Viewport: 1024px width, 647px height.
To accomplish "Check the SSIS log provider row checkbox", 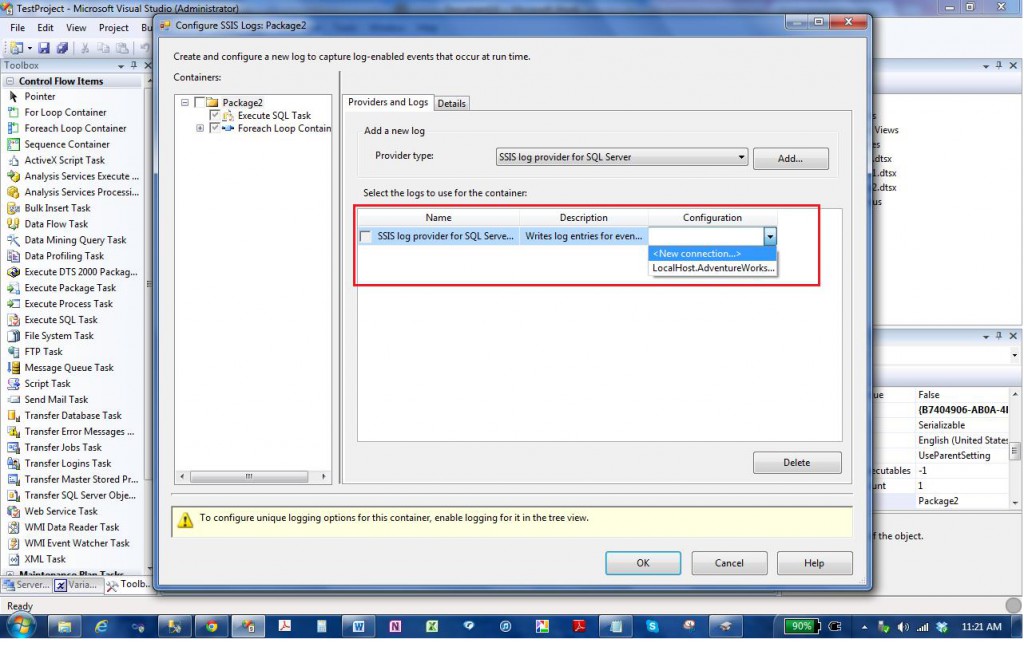I will pyautogui.click(x=366, y=237).
